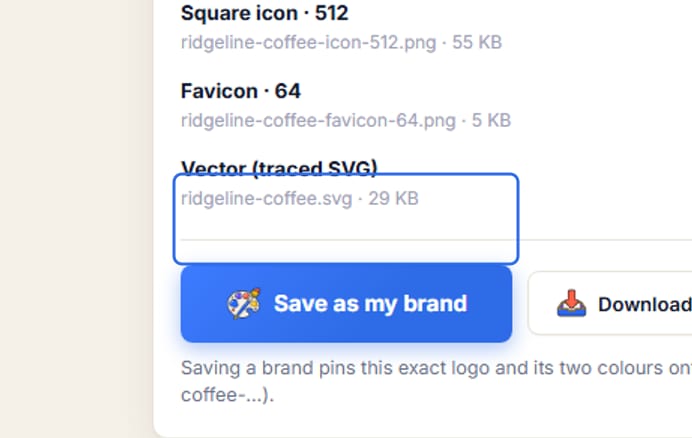Click the red arrow download tray icon

tap(572, 303)
